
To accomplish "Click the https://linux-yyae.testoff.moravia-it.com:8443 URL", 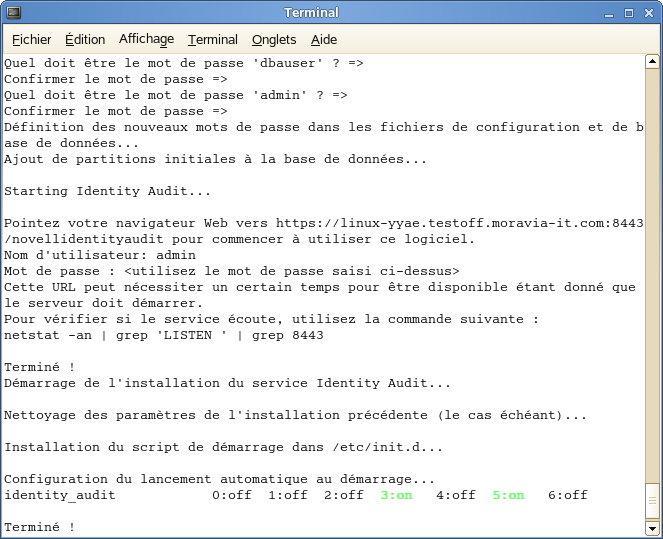I will click(x=459, y=223).
